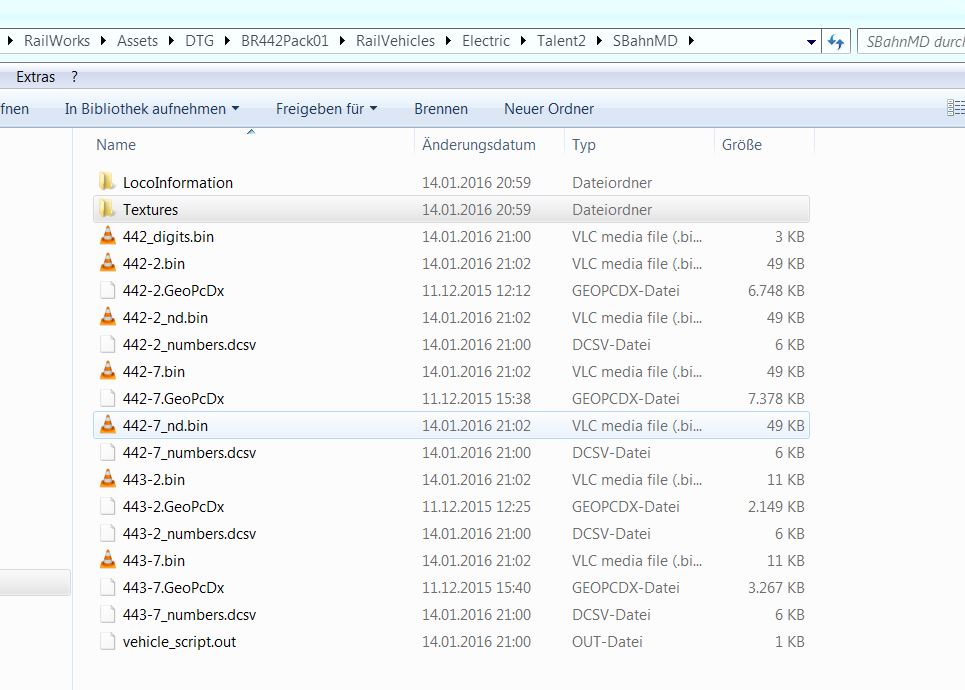This screenshot has width=965, height=690.
Task: Click the SBahnMD search input field
Action: [910, 42]
